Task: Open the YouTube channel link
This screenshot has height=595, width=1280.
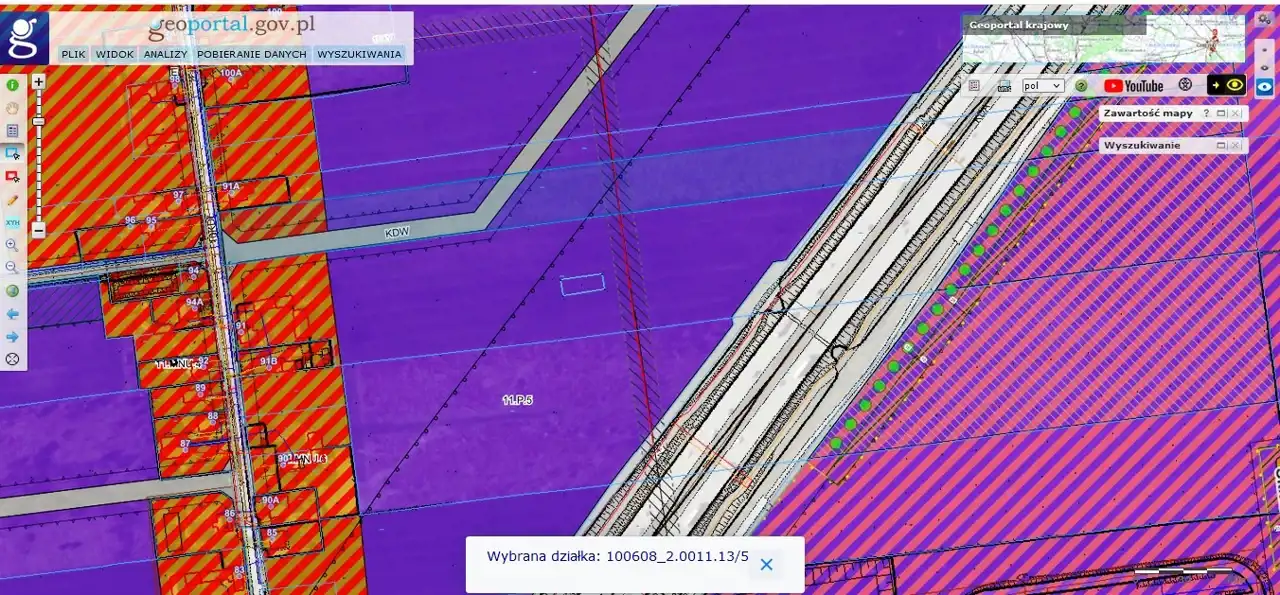Action: (1133, 86)
